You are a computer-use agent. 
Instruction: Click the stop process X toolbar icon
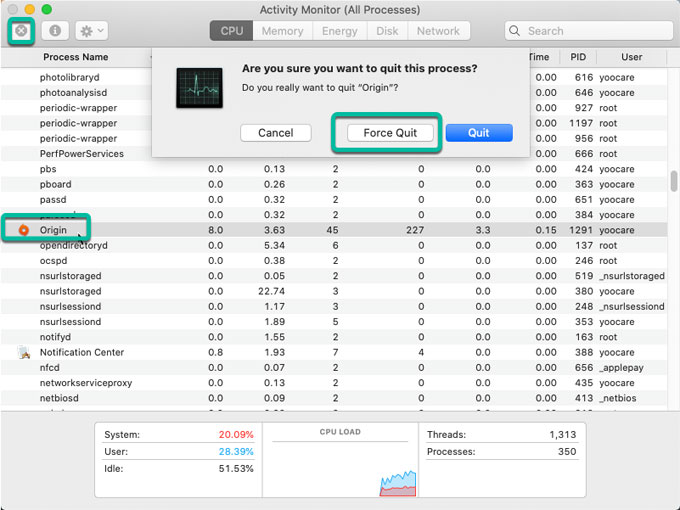[22, 31]
